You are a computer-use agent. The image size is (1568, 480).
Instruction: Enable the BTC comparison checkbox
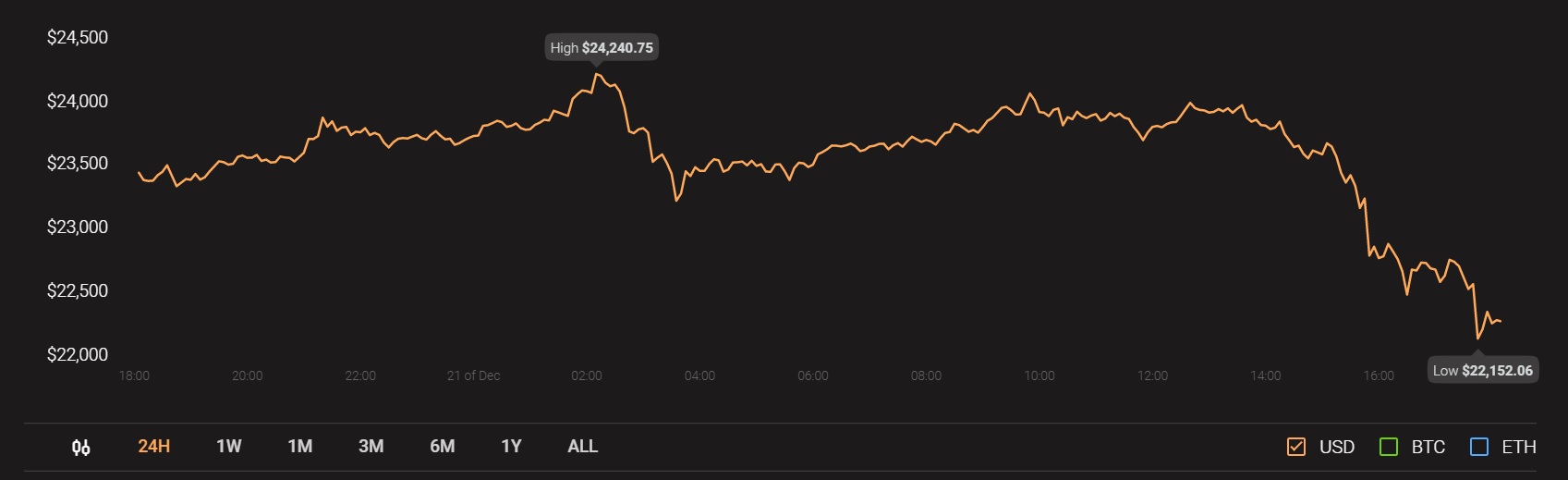[1388, 448]
